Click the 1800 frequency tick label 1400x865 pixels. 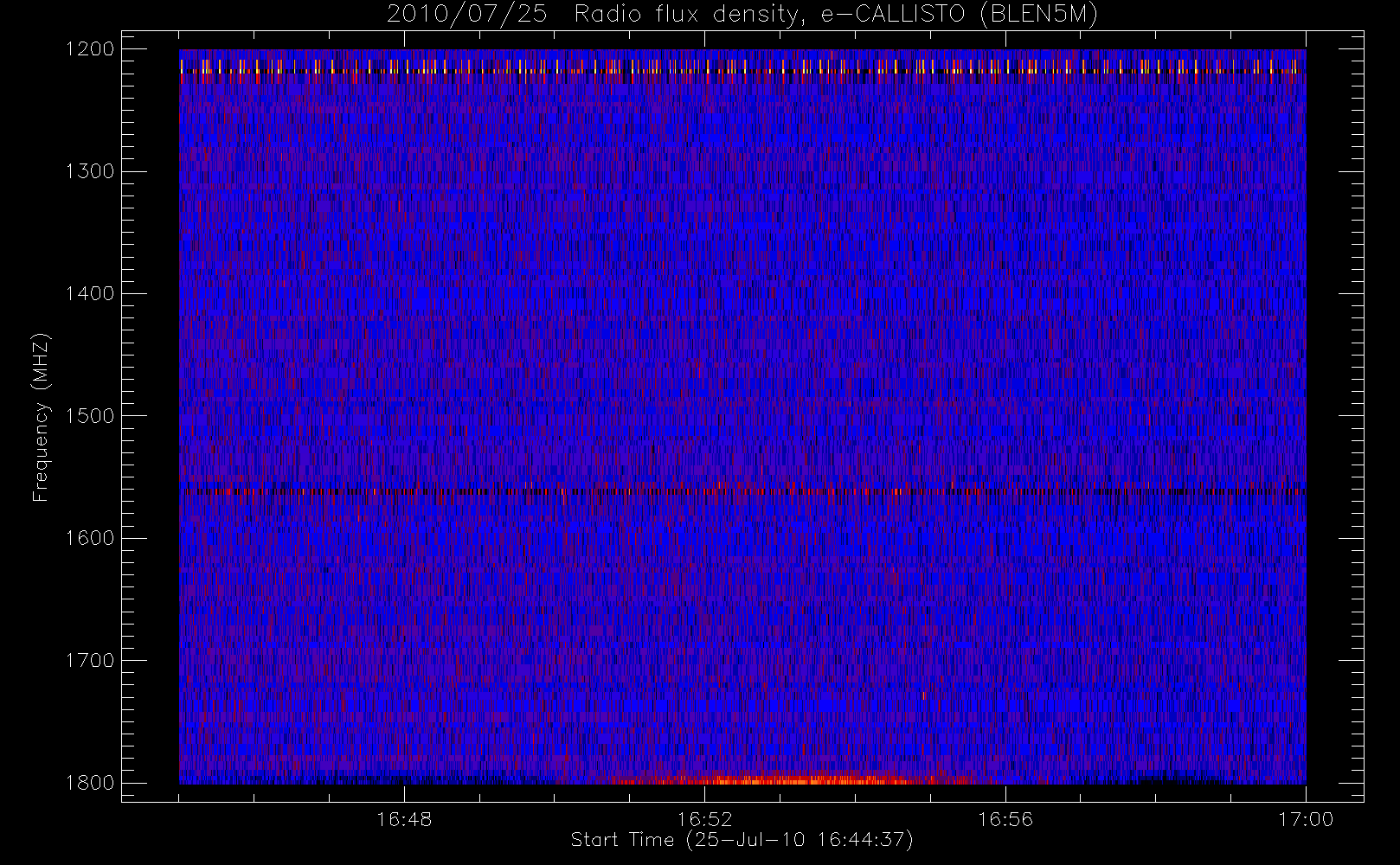click(x=91, y=783)
